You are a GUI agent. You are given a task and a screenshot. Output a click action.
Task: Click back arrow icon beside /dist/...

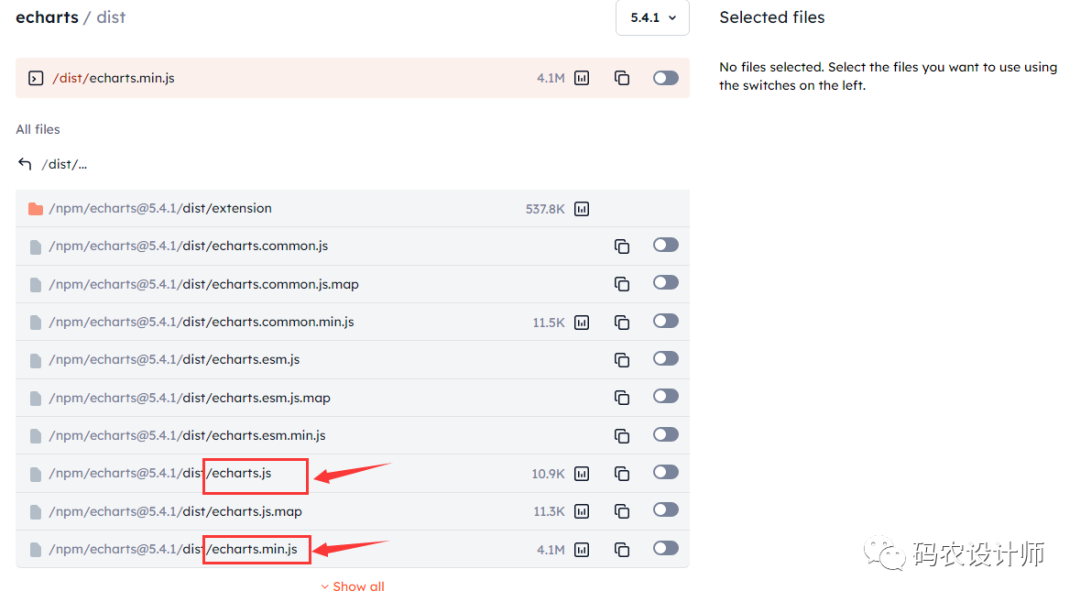[25, 164]
